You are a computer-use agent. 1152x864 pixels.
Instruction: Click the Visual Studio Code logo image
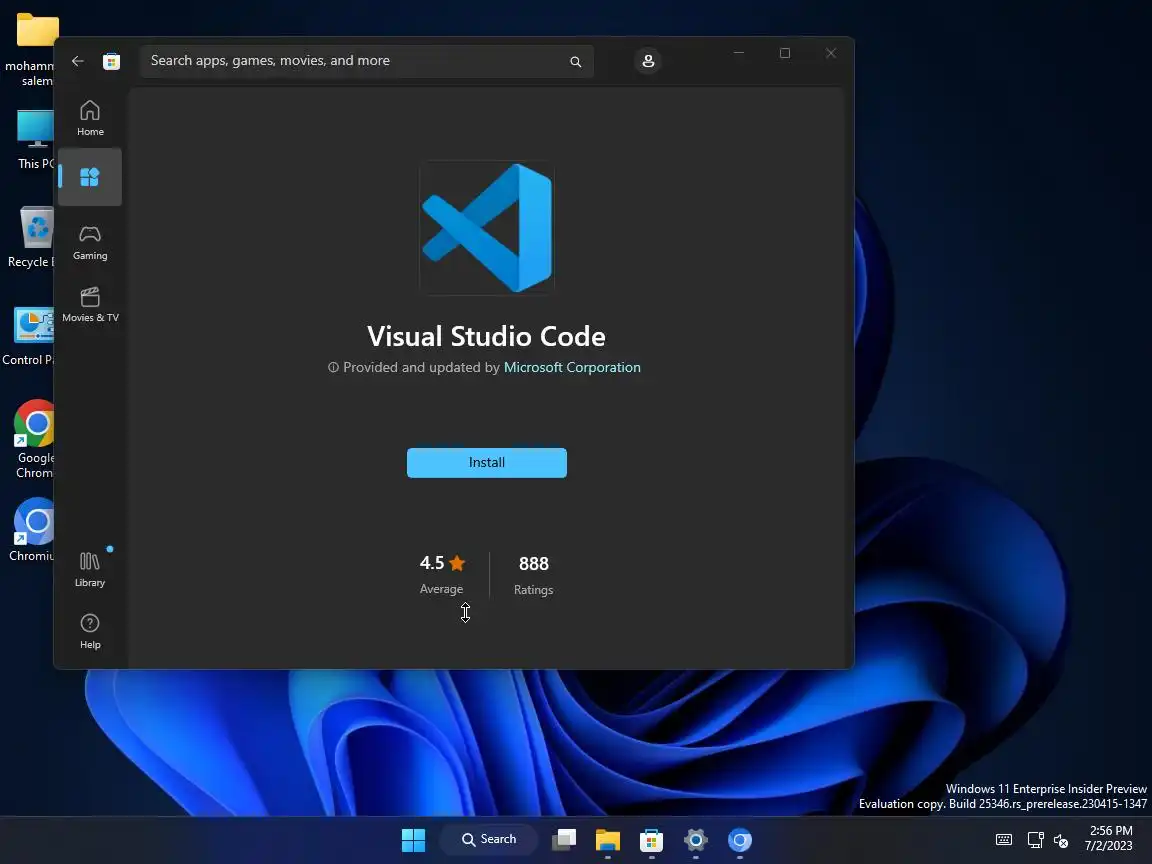coord(486,228)
